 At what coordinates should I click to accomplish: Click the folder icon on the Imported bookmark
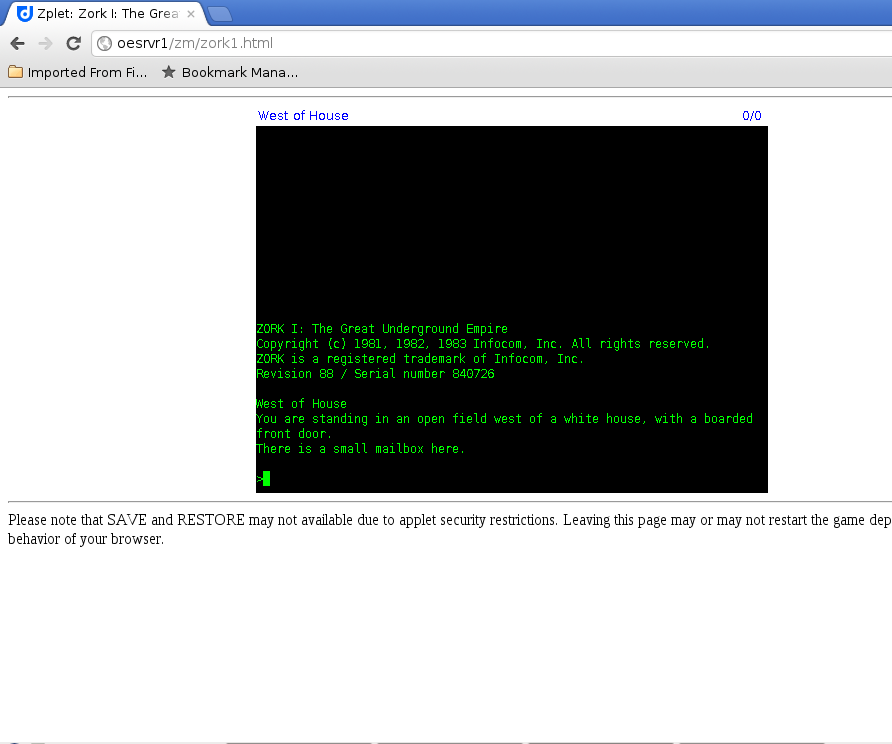[14, 71]
